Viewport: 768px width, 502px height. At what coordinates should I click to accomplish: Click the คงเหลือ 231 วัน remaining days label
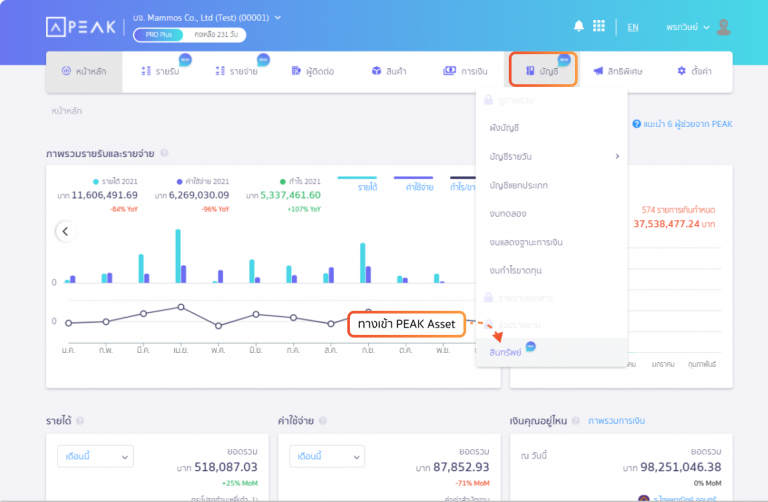(x=216, y=35)
